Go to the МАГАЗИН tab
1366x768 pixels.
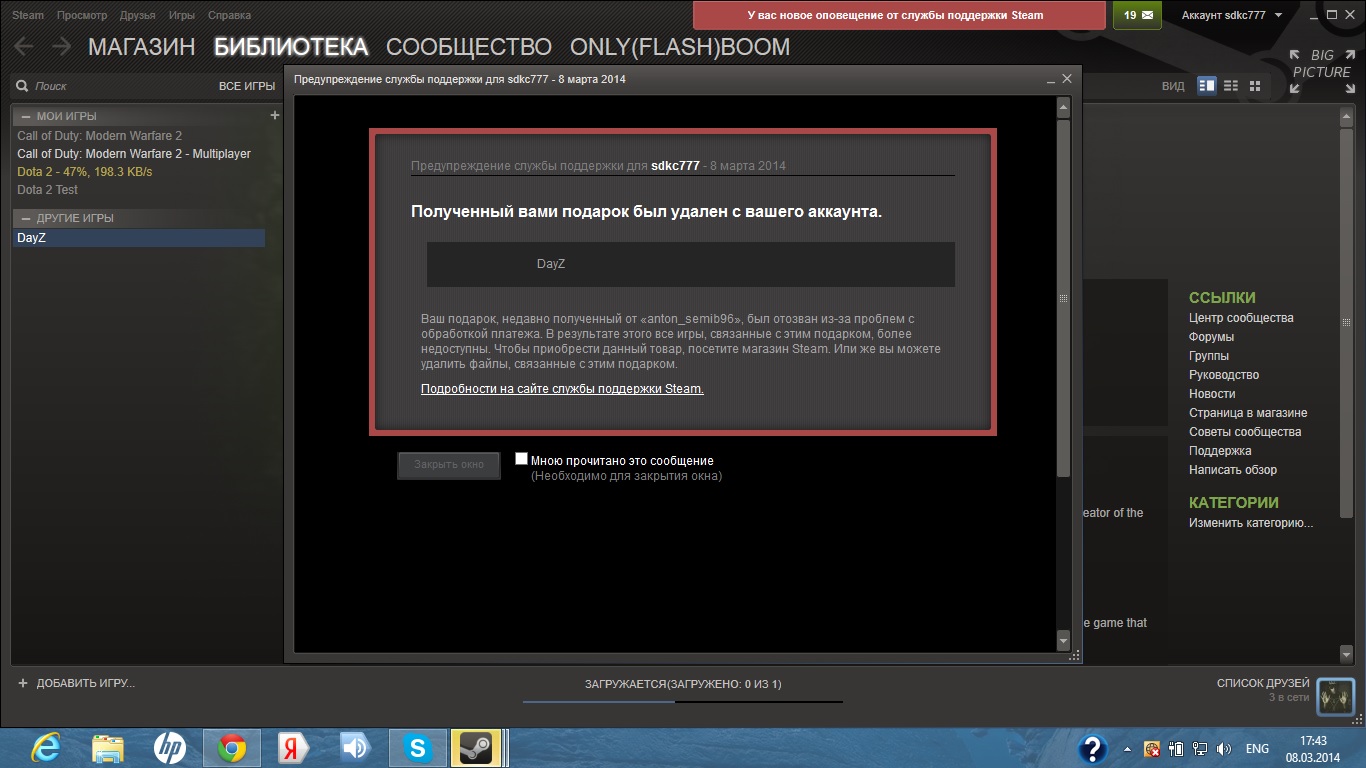(x=142, y=47)
